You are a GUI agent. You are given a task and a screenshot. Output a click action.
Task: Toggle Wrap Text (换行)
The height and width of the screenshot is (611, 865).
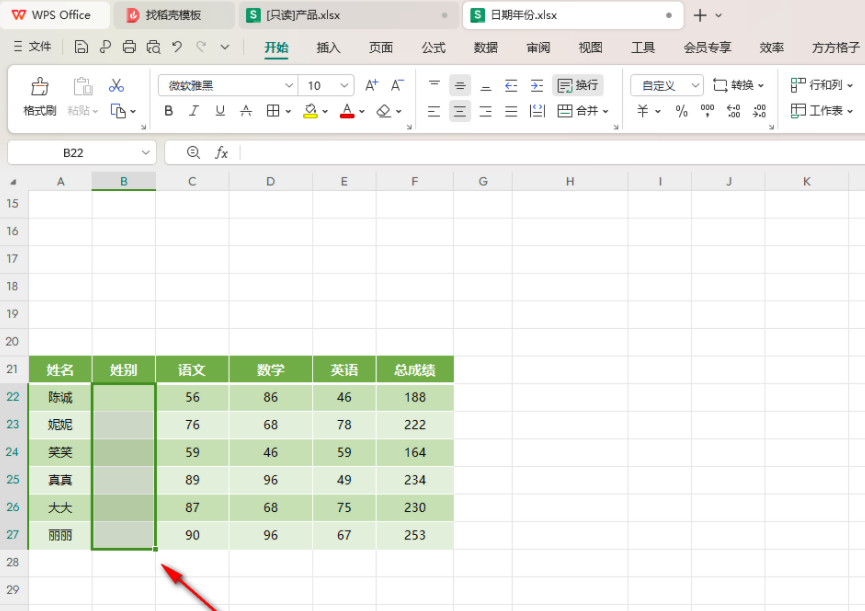coord(578,85)
